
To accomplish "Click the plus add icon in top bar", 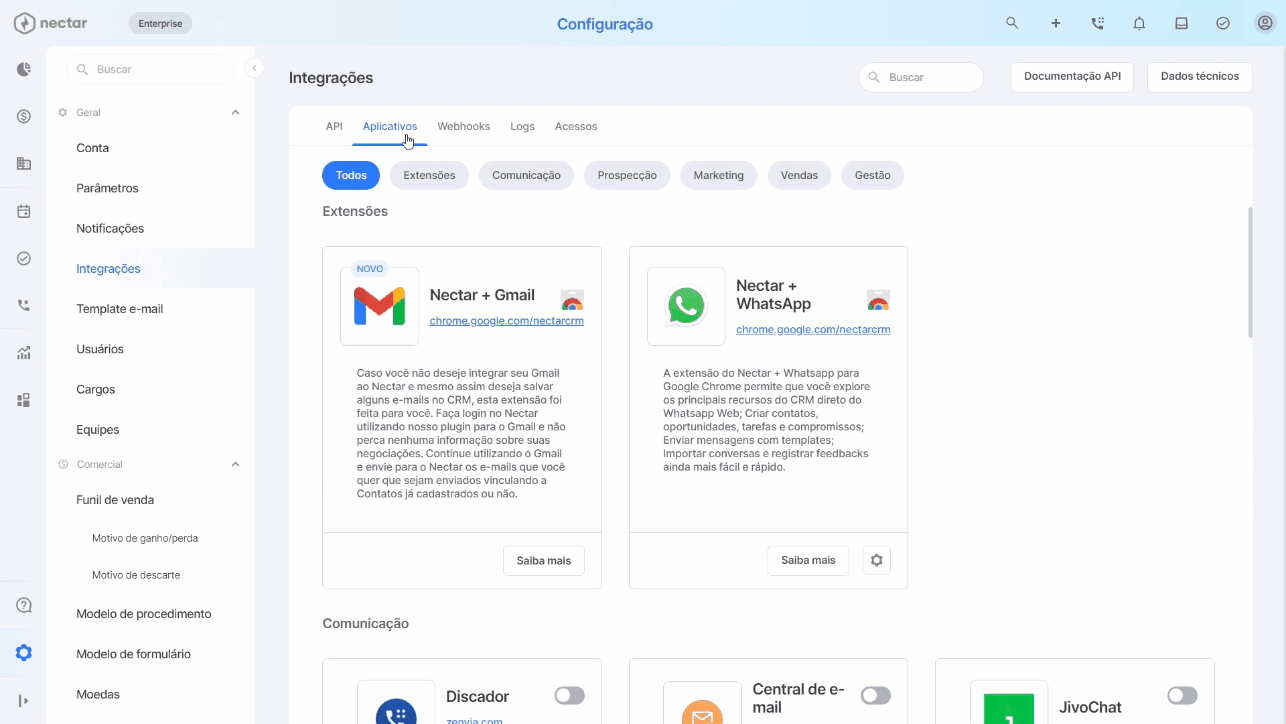I will 1055,23.
